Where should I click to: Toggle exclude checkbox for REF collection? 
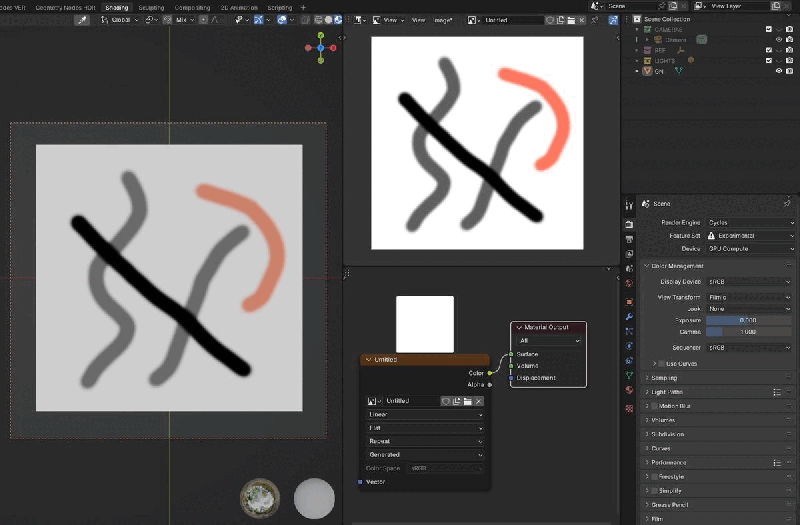click(768, 50)
